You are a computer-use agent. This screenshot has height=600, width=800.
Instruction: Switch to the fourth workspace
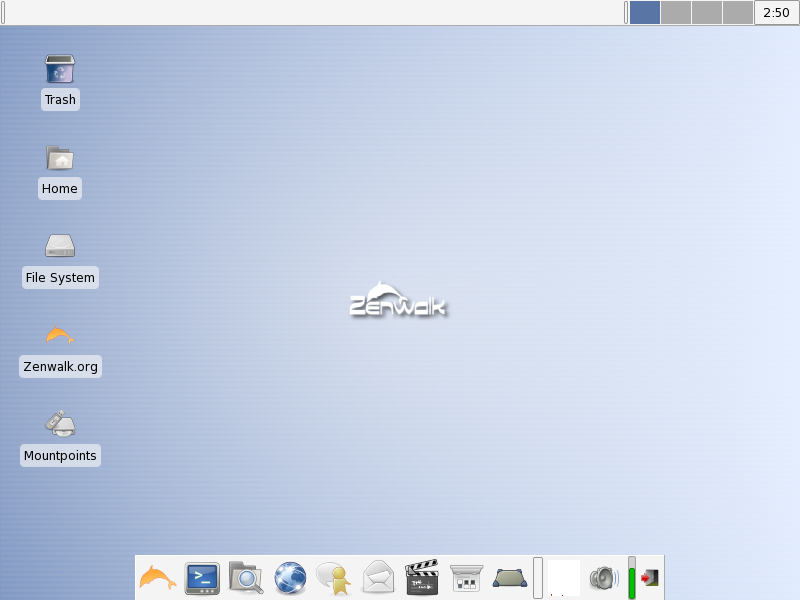(738, 12)
